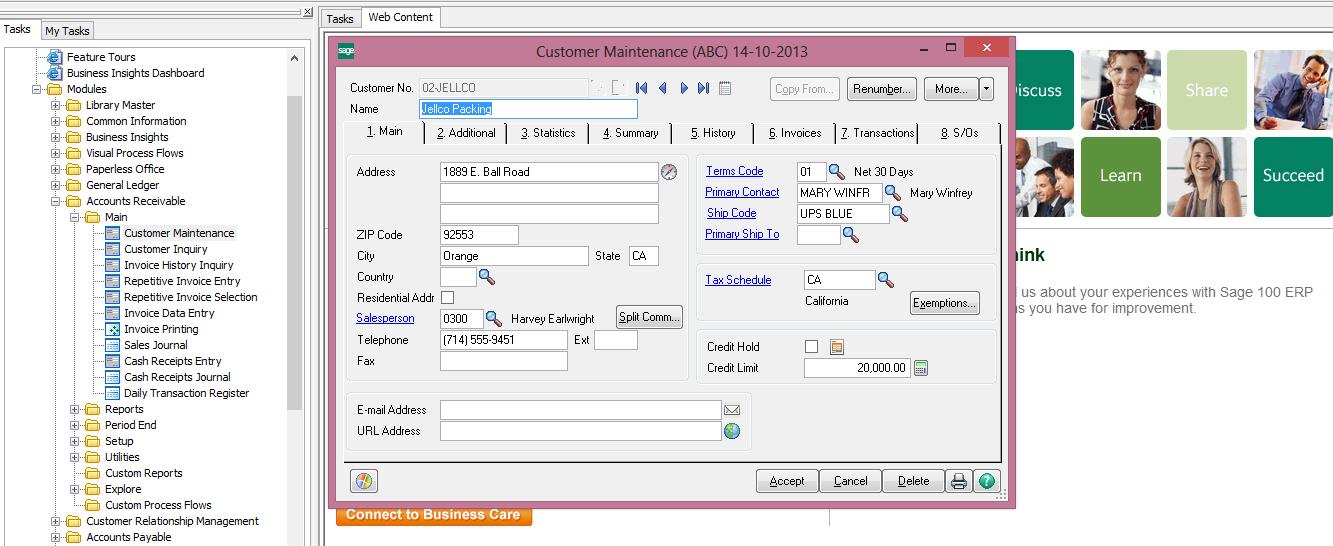Open Terms Code lookup magnifier
Image resolution: width=1333 pixels, height=546 pixels.
[836, 172]
